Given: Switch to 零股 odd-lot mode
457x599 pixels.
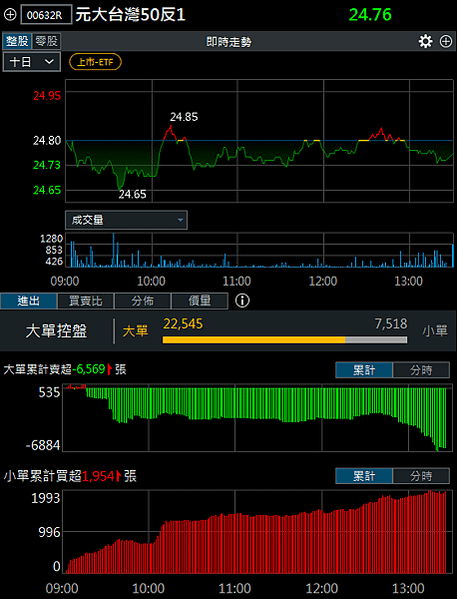Looking at the screenshot, I should tap(46, 41).
